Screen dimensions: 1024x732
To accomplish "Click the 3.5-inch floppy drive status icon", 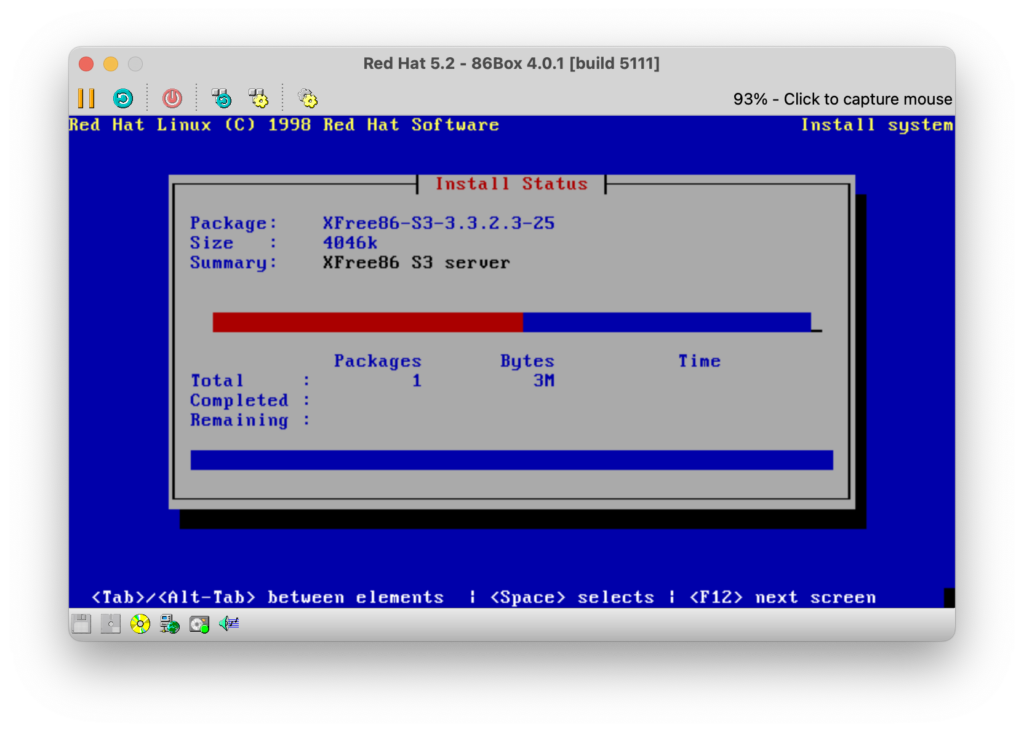I will point(82,624).
